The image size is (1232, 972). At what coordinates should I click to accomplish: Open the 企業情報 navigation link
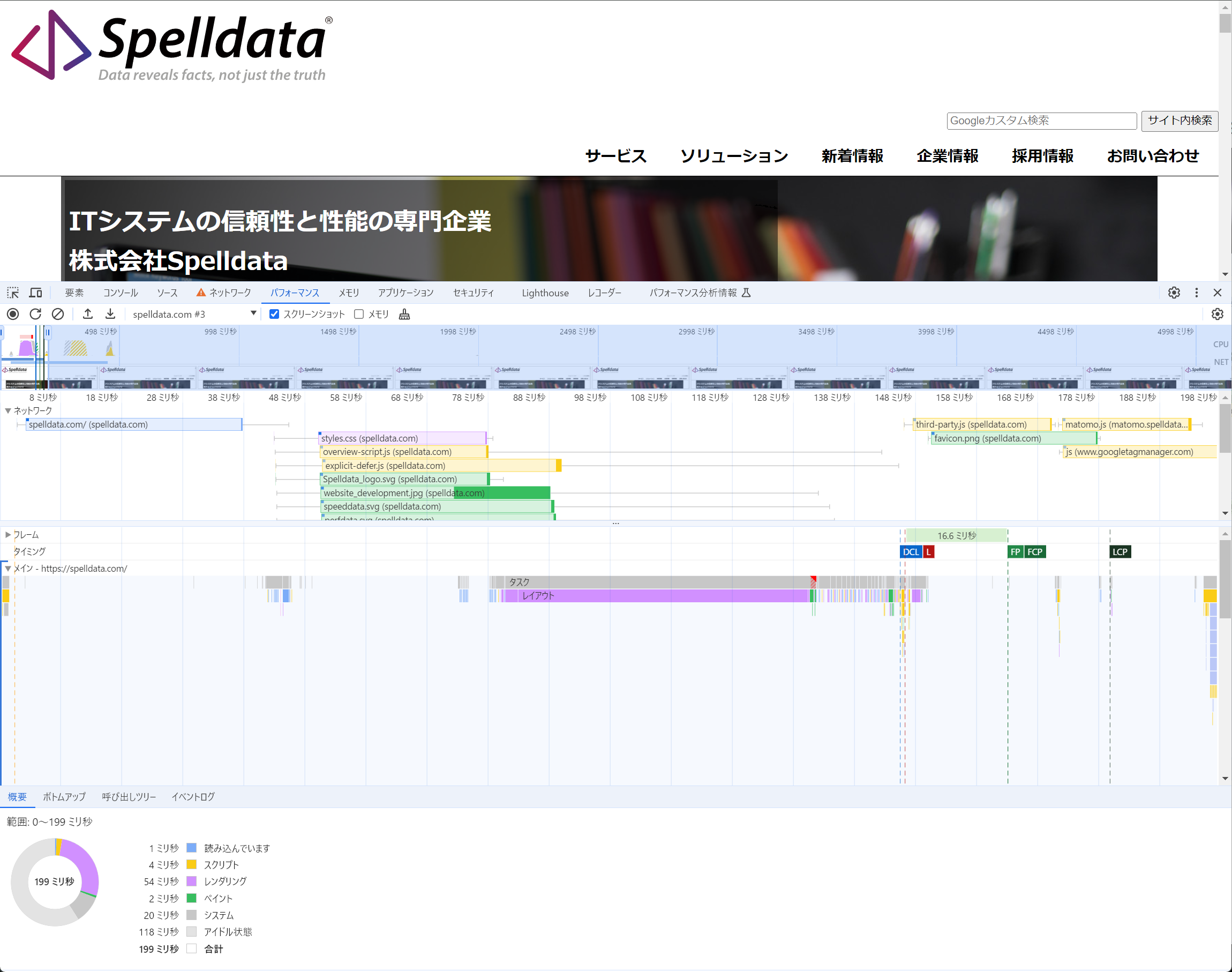[947, 156]
